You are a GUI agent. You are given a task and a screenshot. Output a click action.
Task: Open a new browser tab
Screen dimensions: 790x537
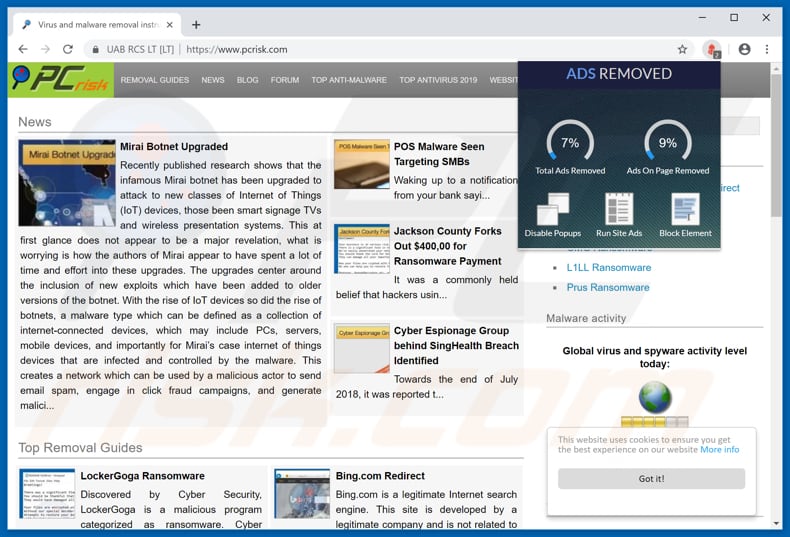click(x=196, y=24)
